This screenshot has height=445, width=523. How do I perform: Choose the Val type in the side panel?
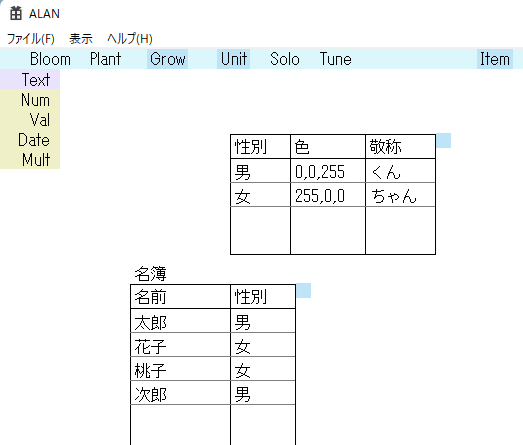(x=30, y=119)
